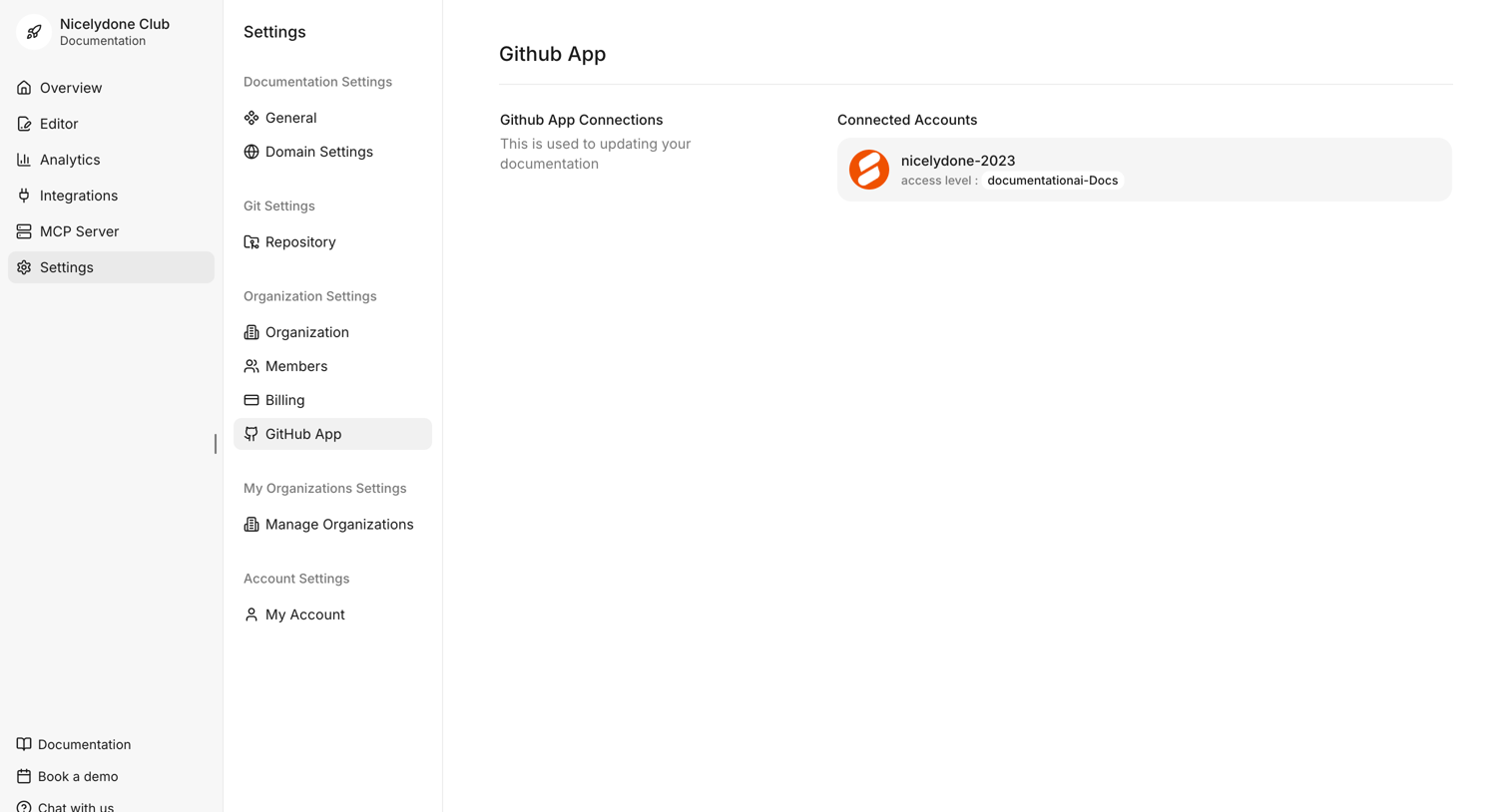This screenshot has height=812, width=1509.
Task: Click the My Account person icon
Action: tap(251, 614)
